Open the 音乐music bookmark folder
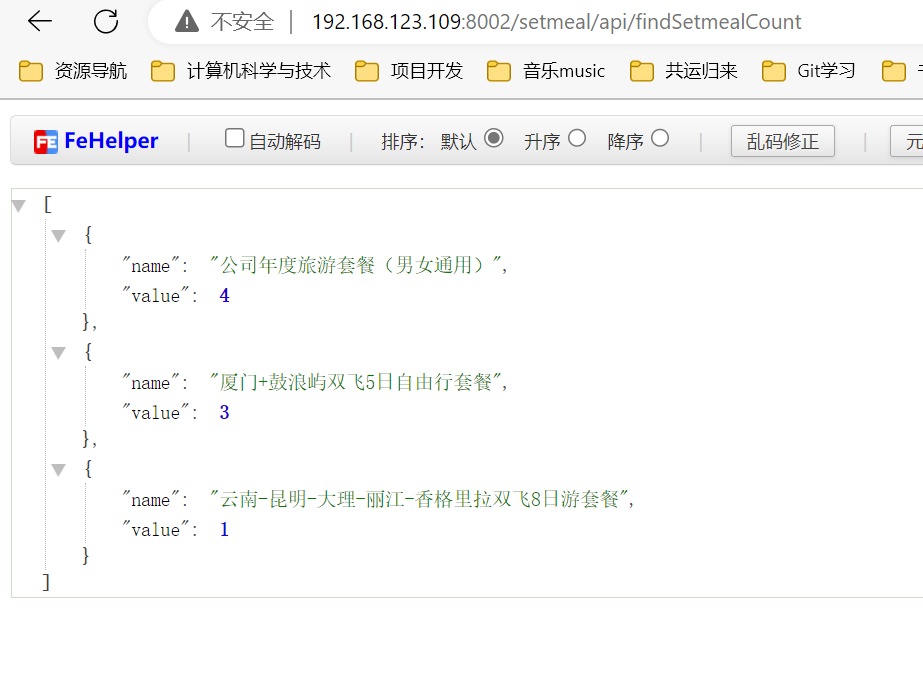 point(546,71)
